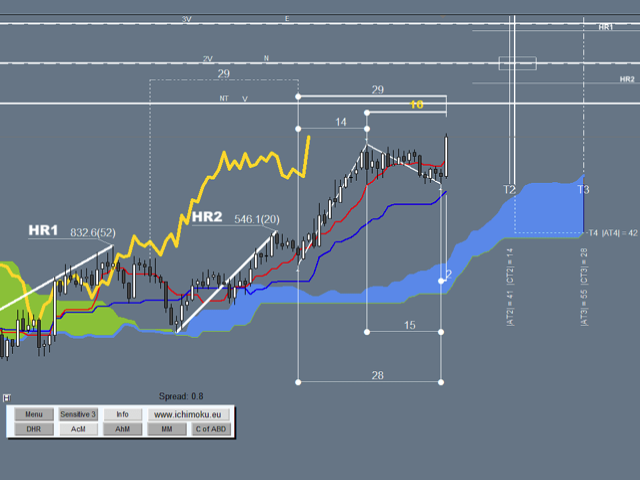Click the small rectangle marker on T2 line
This screenshot has height=480, width=640.
(x=518, y=63)
